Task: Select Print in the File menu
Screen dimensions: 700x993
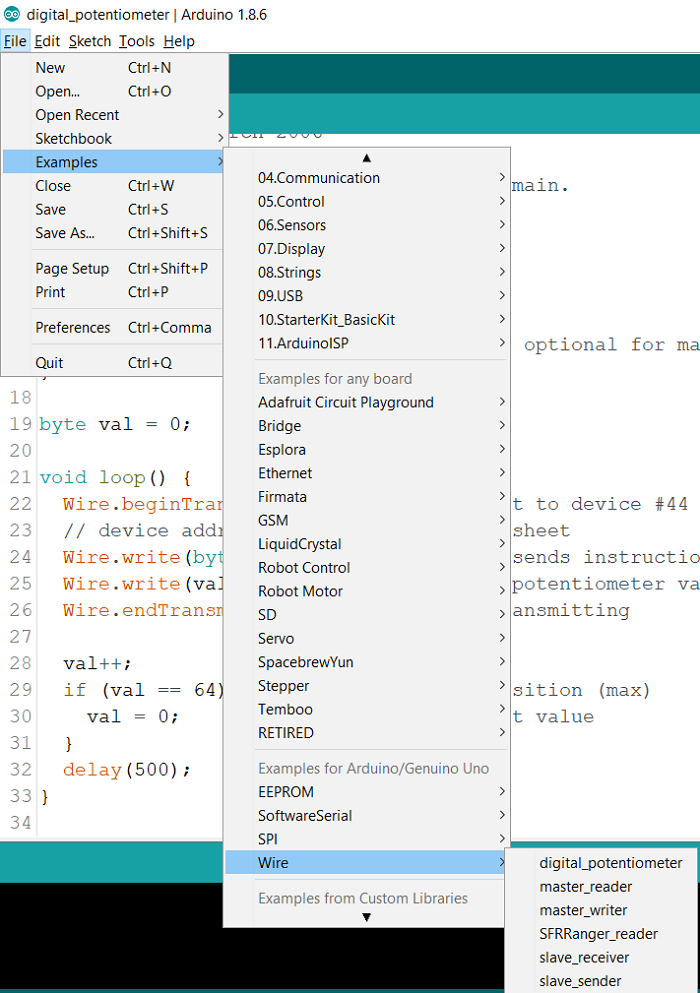Action: 114,292
